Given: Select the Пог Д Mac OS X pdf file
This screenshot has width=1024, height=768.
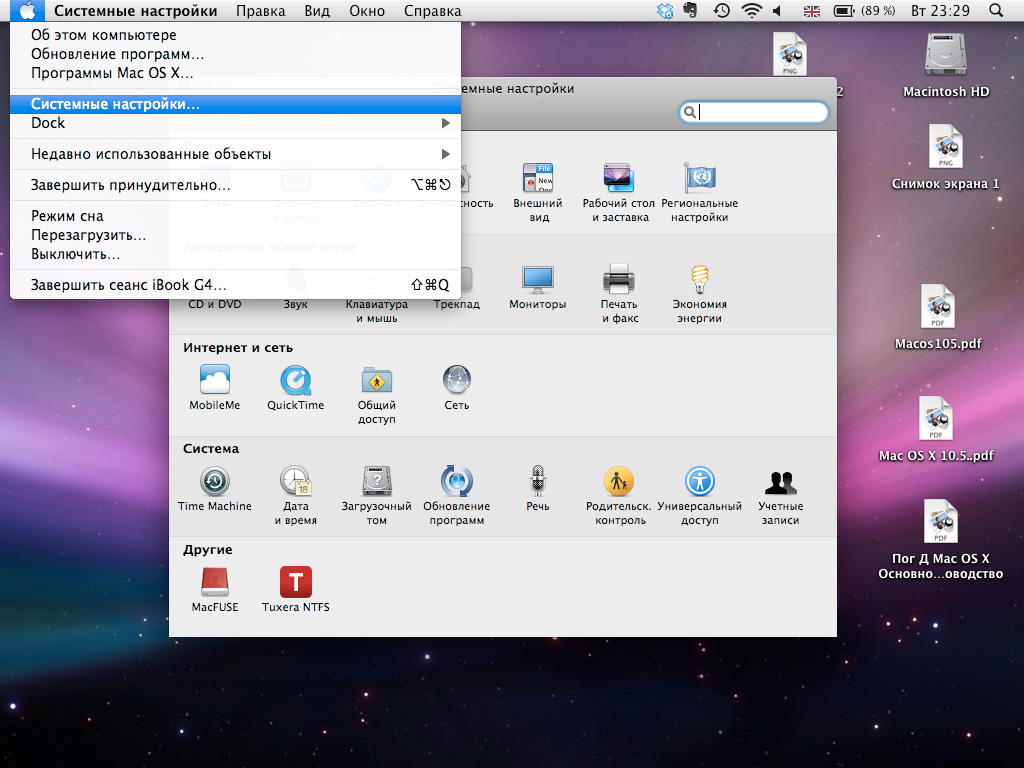Looking at the screenshot, I should (x=940, y=539).
